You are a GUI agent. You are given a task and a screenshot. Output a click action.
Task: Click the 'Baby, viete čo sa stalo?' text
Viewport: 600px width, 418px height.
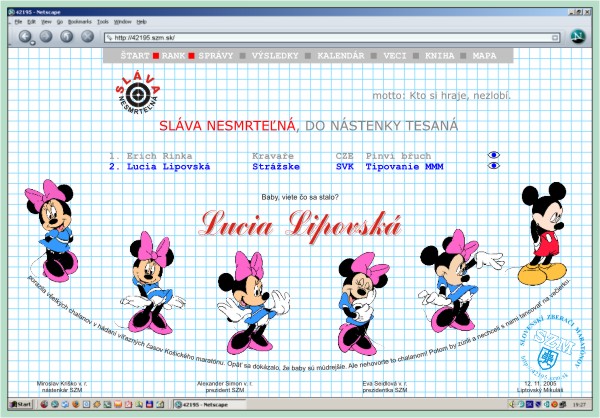[300, 197]
